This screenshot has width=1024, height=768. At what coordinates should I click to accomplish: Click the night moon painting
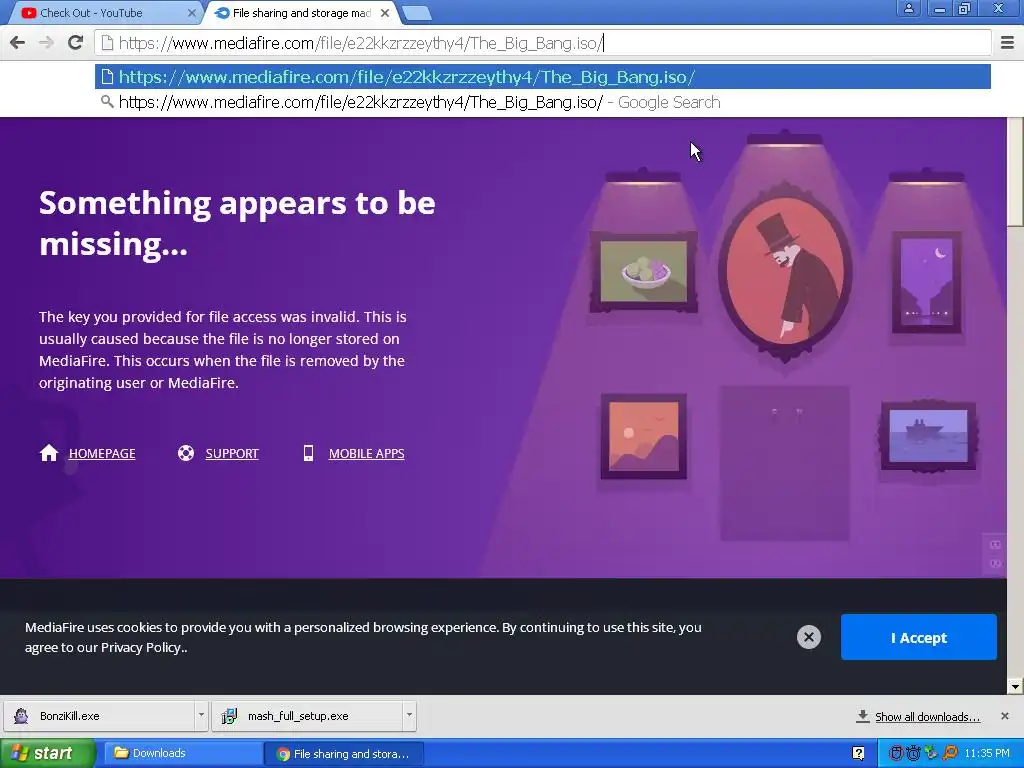(x=927, y=282)
